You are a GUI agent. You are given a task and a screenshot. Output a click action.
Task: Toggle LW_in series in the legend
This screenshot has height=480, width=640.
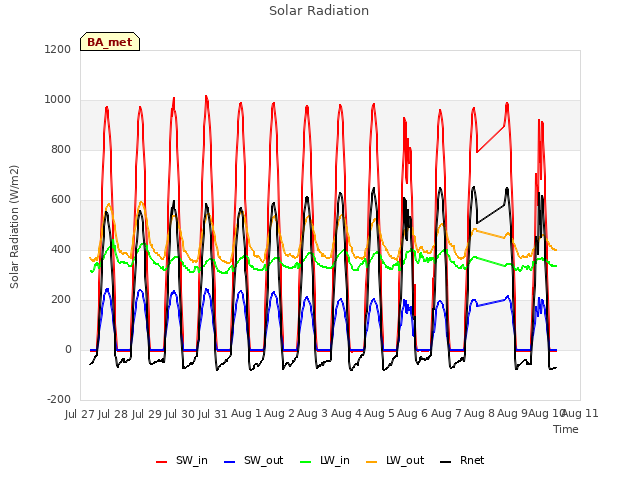325,460
